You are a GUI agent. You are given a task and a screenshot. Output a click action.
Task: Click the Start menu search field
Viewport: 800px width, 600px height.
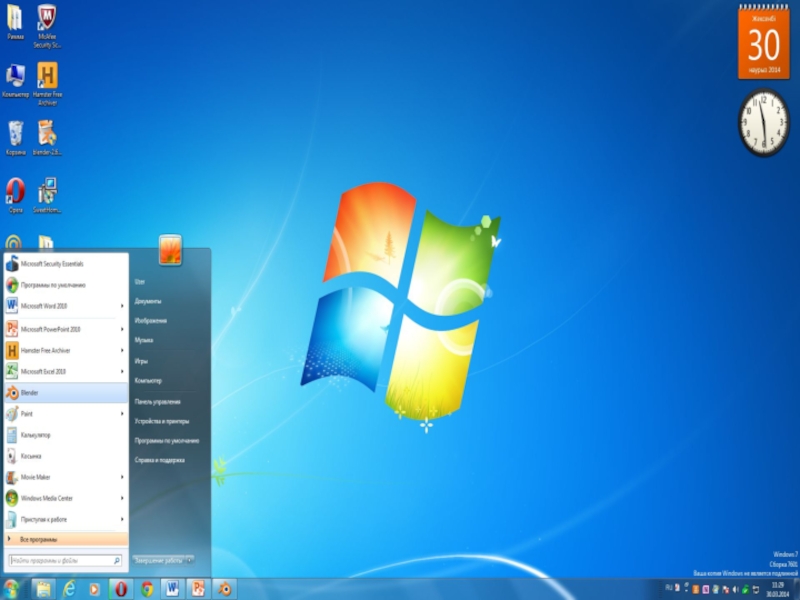(65, 560)
